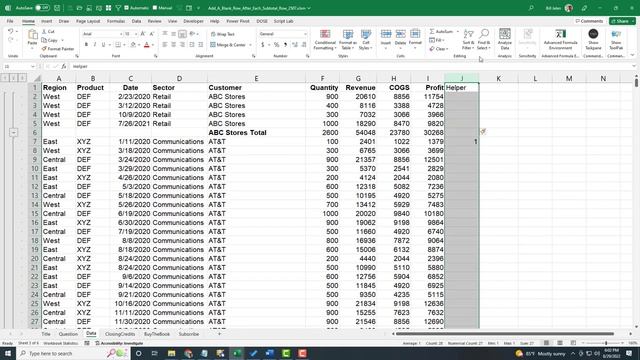The width and height of the screenshot is (640, 360).
Task: Click the Filter funnel icon in Quick Access toolbar
Action: [x=118, y=8]
